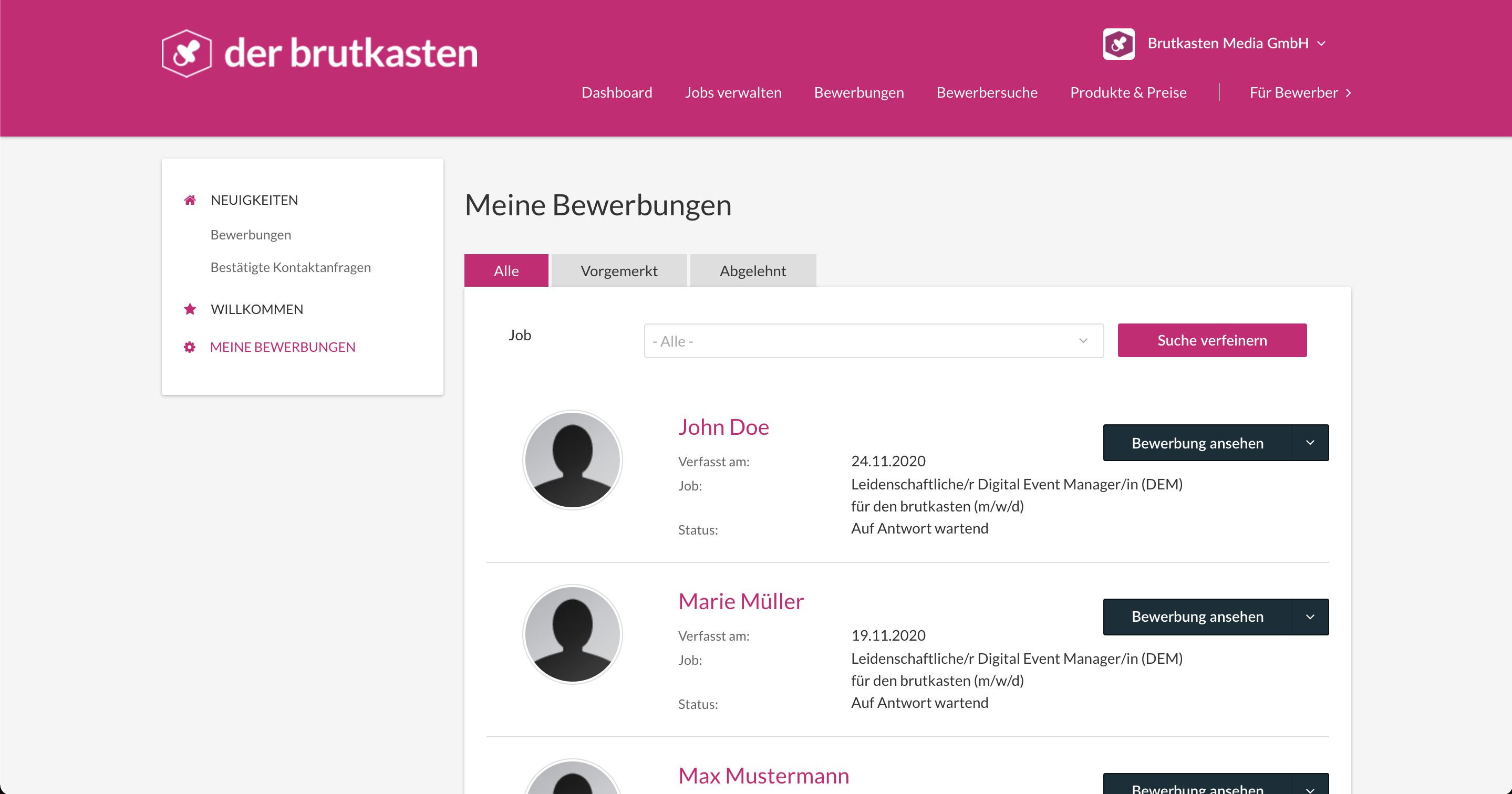Click the Suche verfeinern button

[1212, 340]
